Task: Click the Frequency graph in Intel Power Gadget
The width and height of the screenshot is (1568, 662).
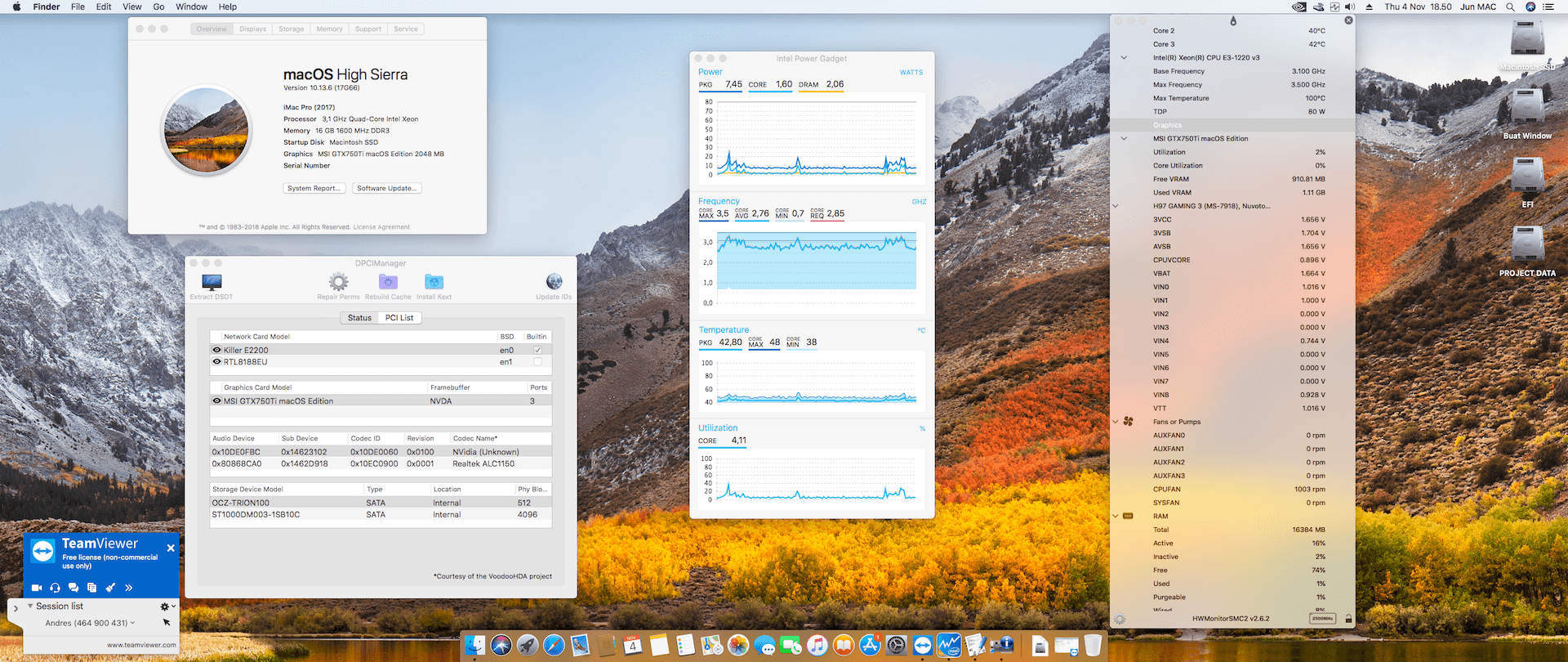Action: 812,267
